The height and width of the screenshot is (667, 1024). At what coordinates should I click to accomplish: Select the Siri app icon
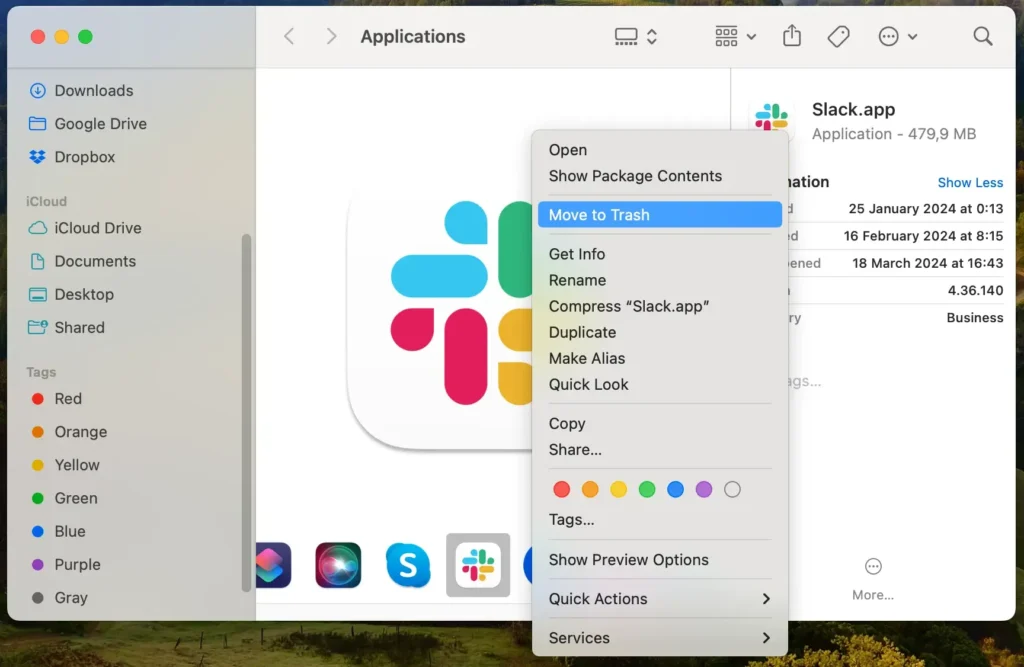338,565
